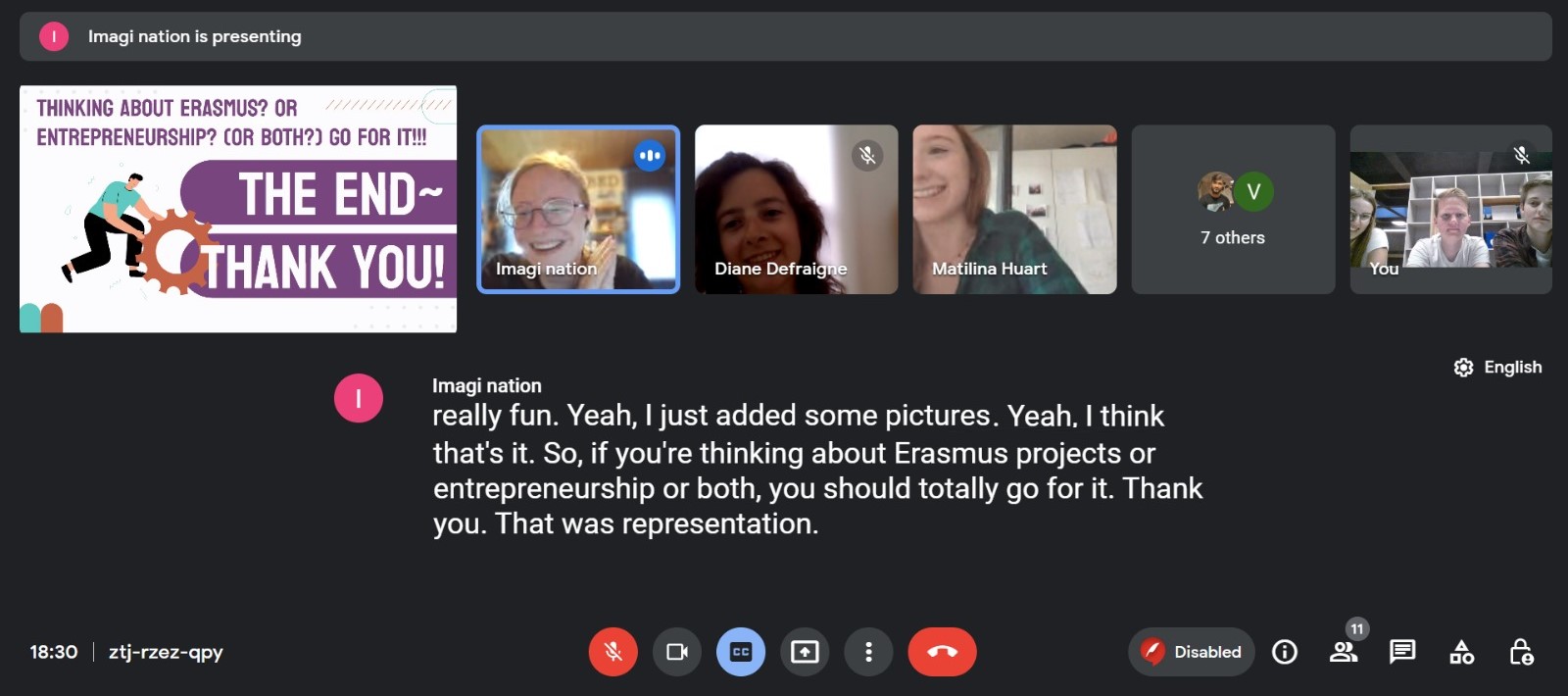
Task: Open meeting details info icon
Action: click(x=1285, y=652)
